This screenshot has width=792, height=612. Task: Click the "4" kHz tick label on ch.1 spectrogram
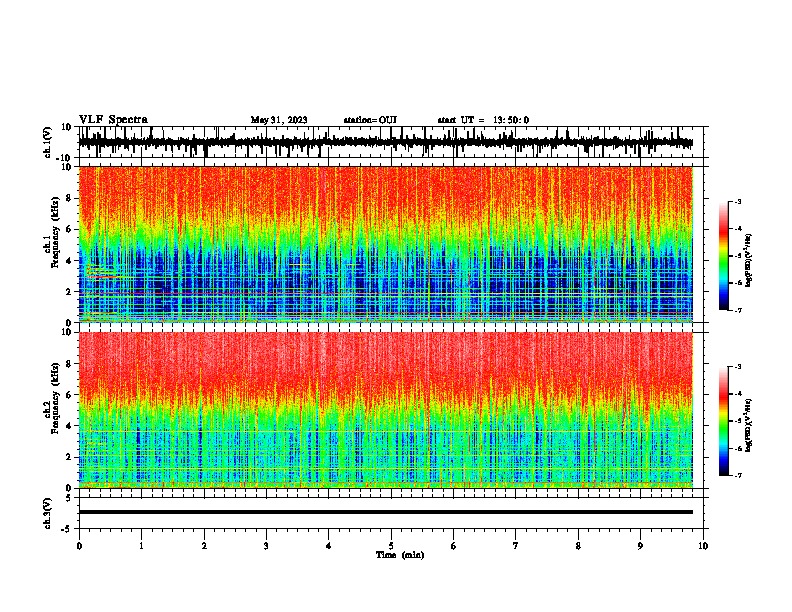70,261
